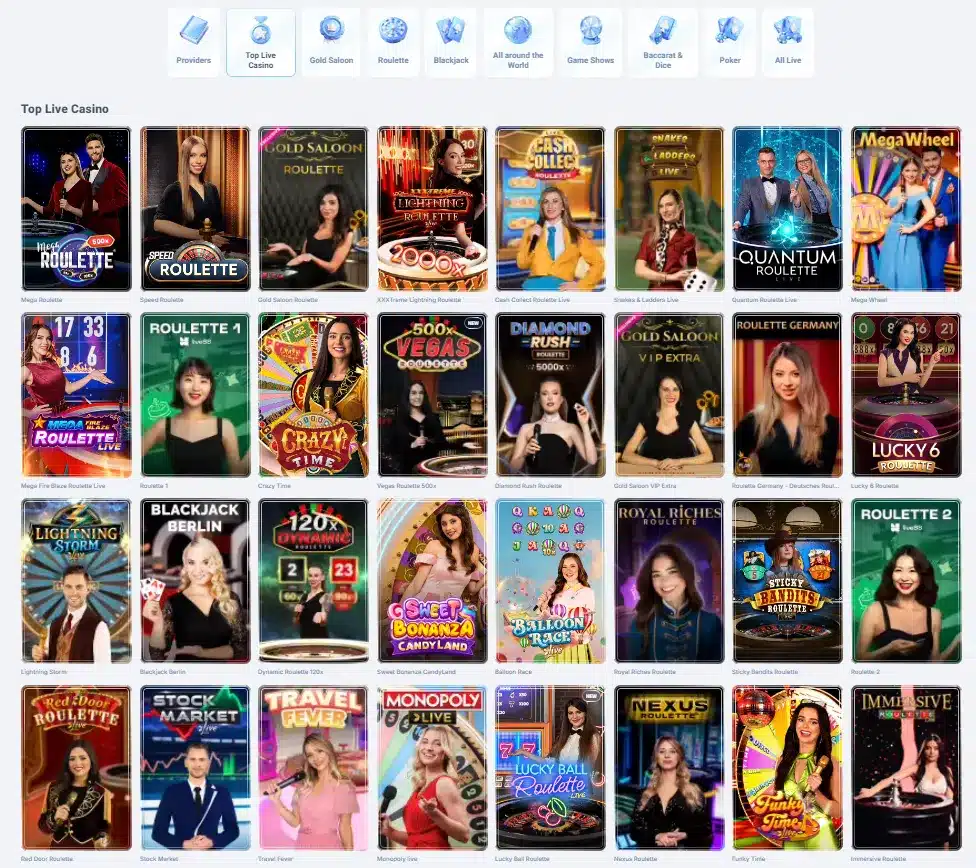Open the Funky Time game tile
This screenshot has width=976, height=868.
click(787, 768)
